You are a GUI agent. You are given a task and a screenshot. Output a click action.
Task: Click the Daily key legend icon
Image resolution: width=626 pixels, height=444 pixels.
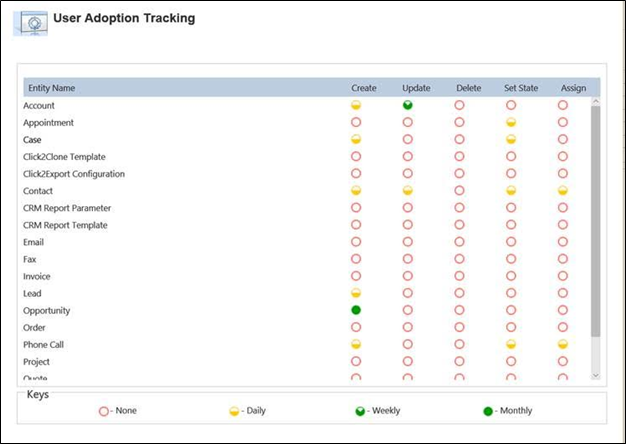[x=234, y=411]
